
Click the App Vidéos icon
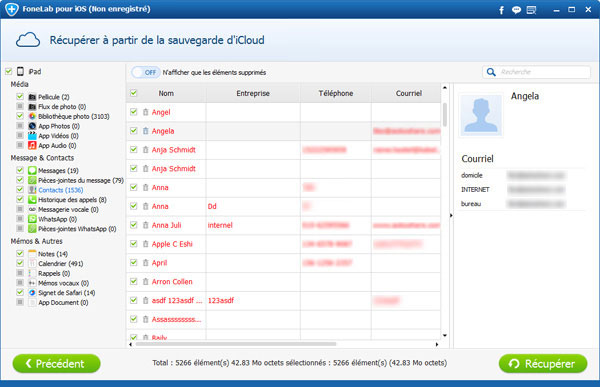(32, 136)
